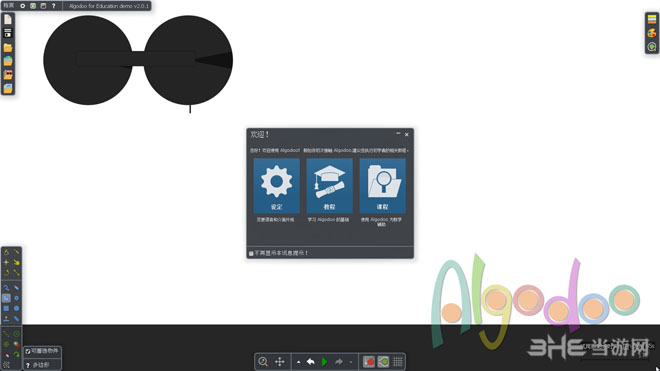
Task: Expand the small up arrow beside undo
Action: [298, 362]
